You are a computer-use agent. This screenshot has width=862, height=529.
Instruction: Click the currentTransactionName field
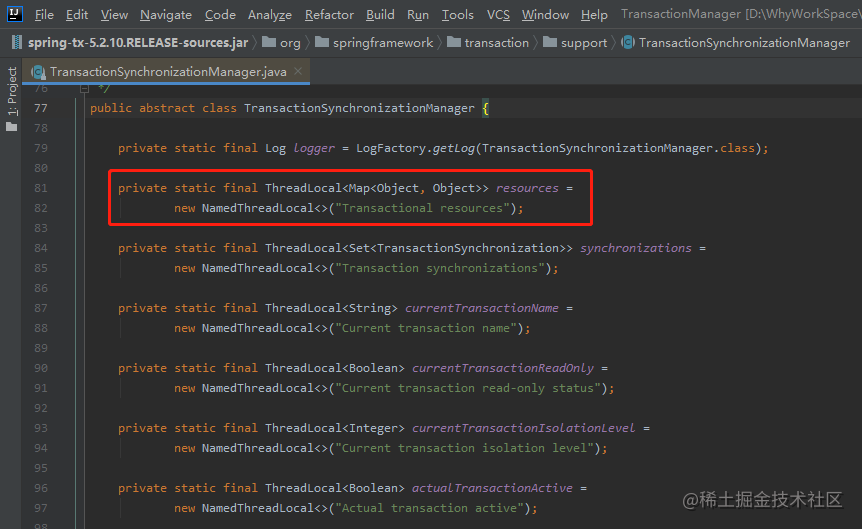pyautogui.click(x=482, y=308)
